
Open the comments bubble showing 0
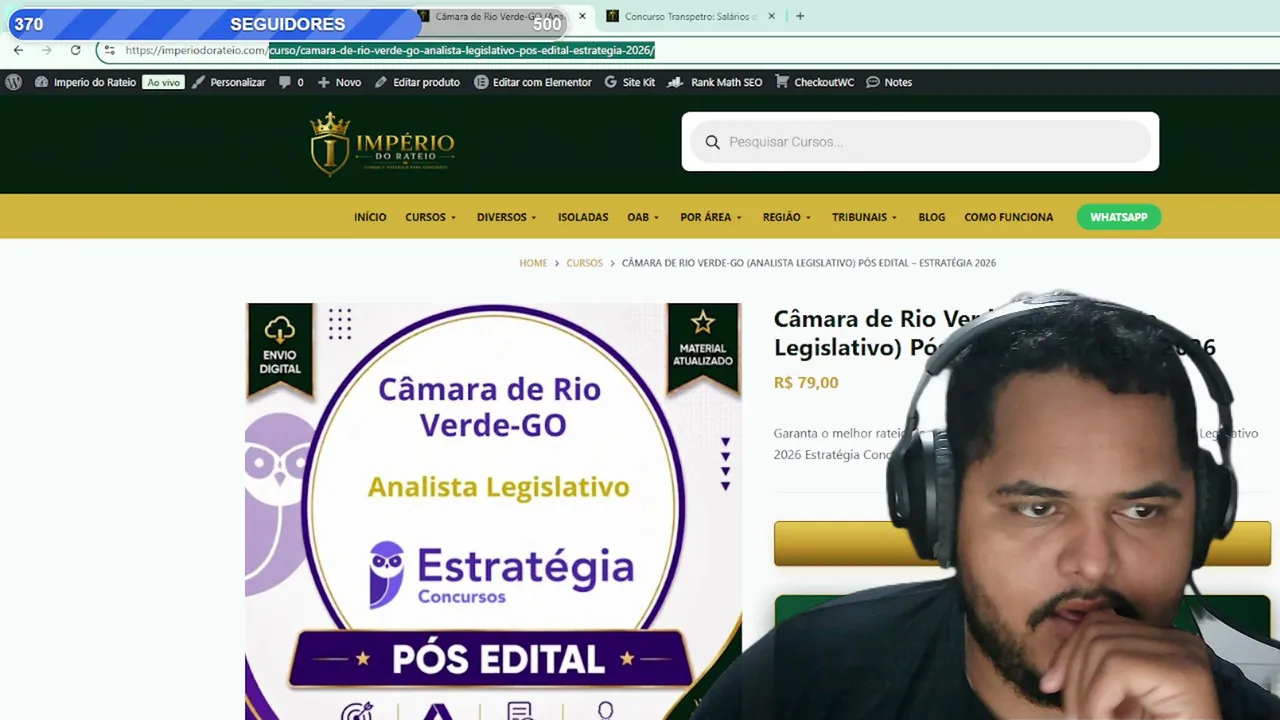coord(291,82)
